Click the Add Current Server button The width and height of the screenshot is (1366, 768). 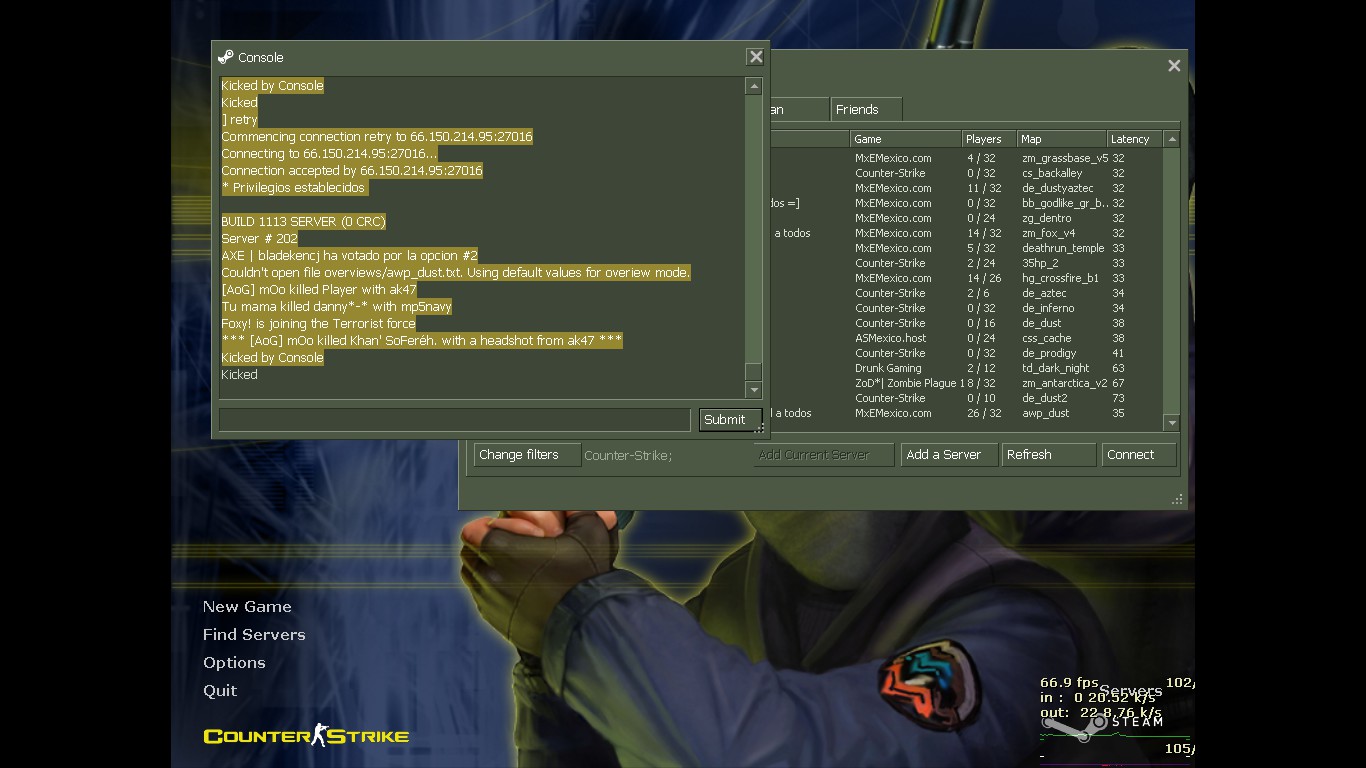[823, 454]
